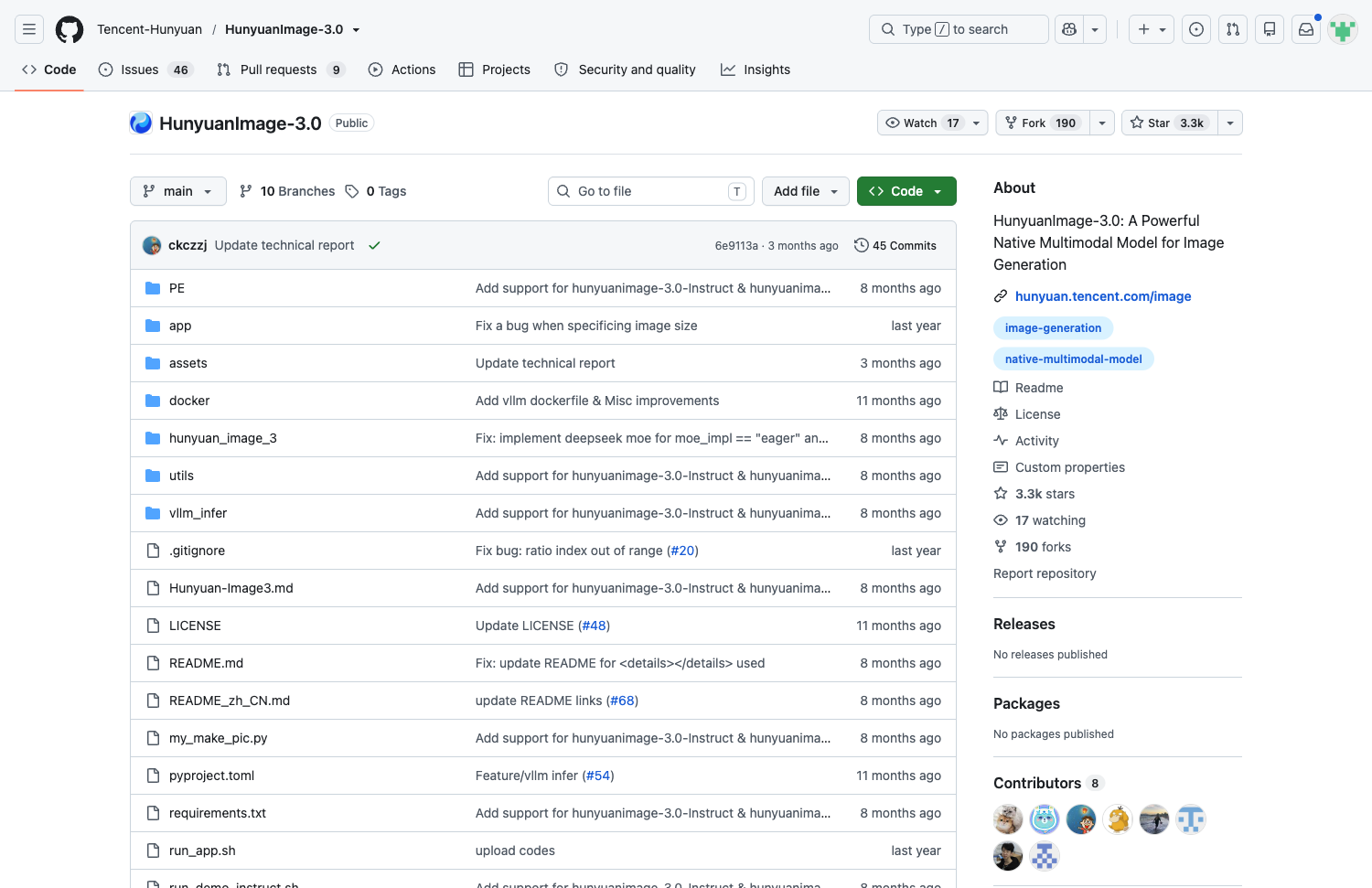1372x888 pixels.
Task: Open the issues icon in the header
Action: click(1196, 29)
